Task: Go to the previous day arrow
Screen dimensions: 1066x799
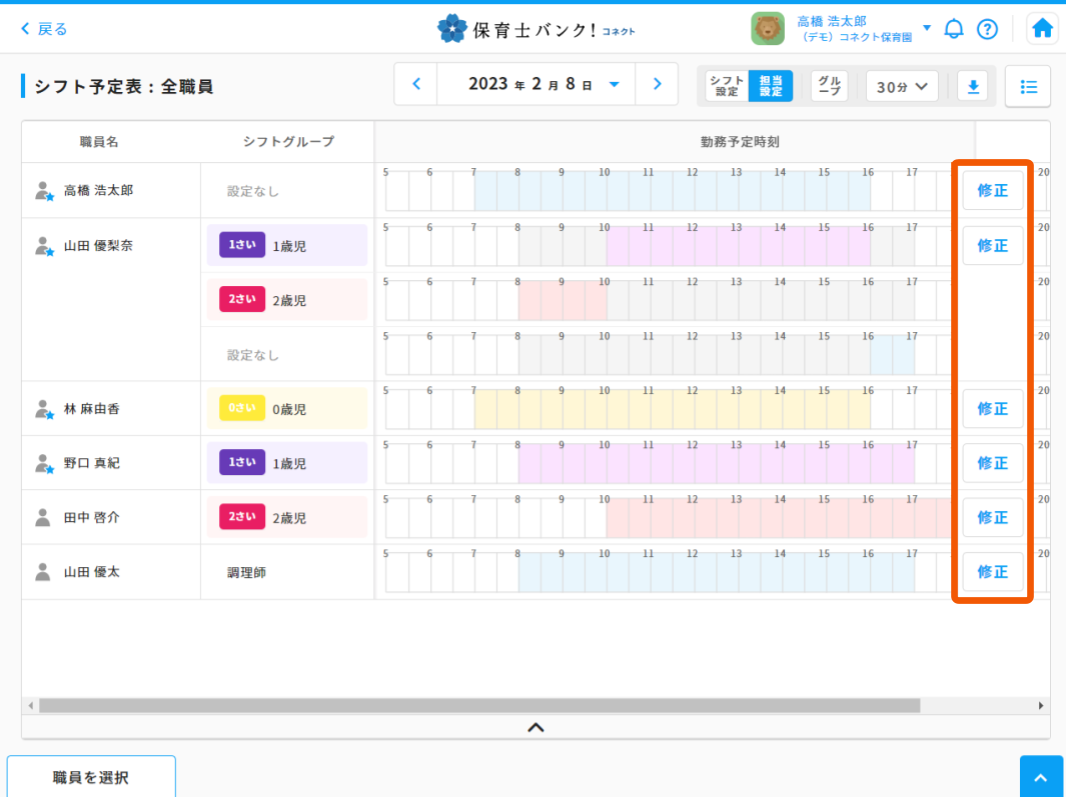Action: (x=417, y=85)
